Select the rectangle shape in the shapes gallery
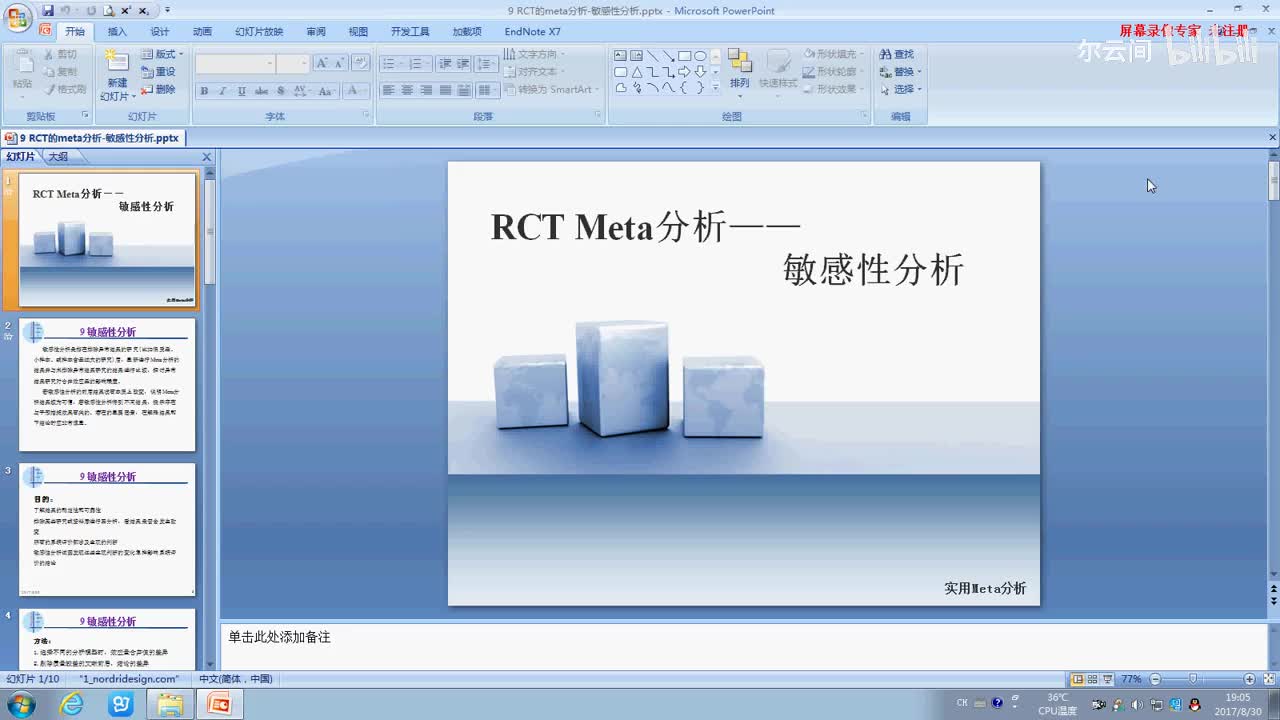 click(x=684, y=56)
